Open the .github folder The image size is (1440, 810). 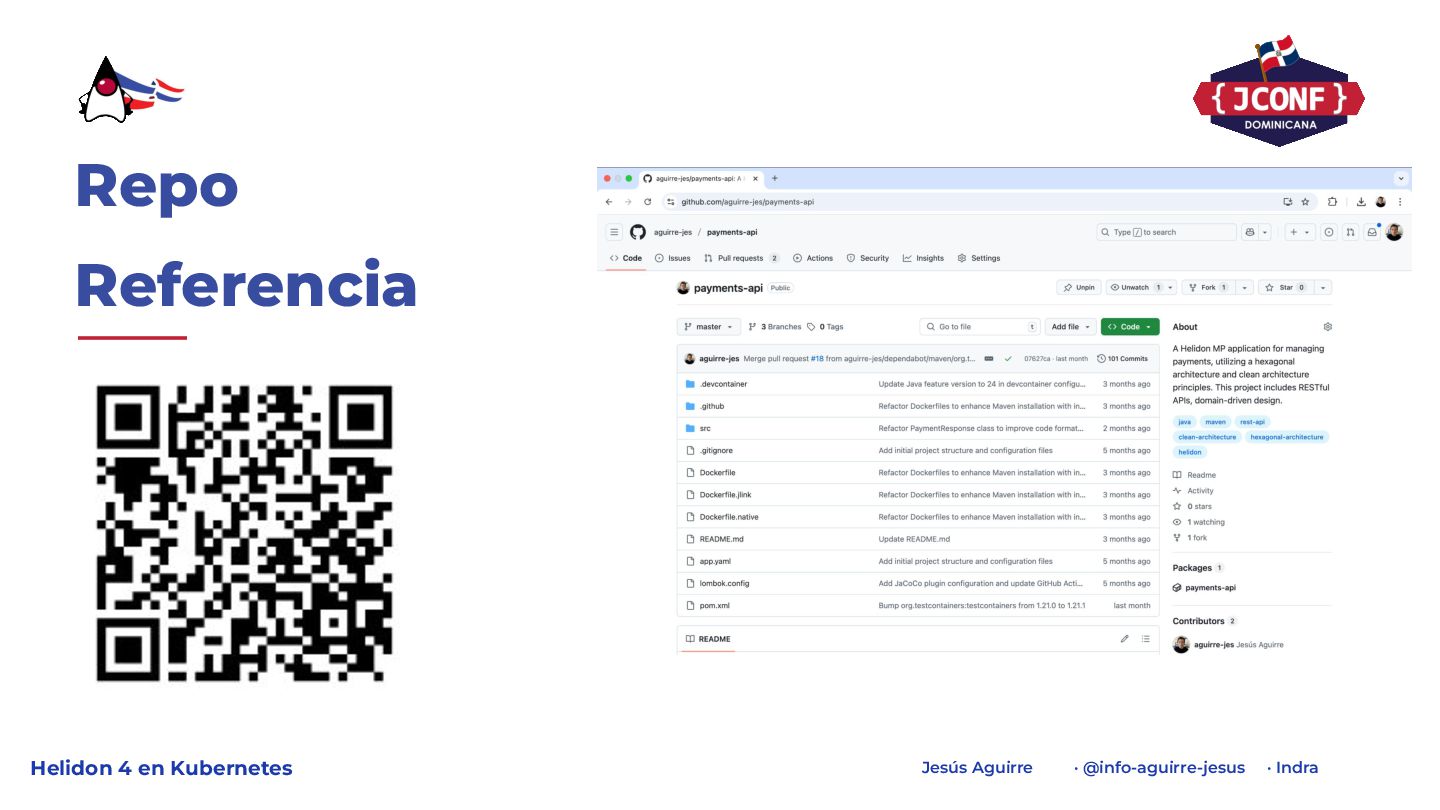click(x=712, y=406)
